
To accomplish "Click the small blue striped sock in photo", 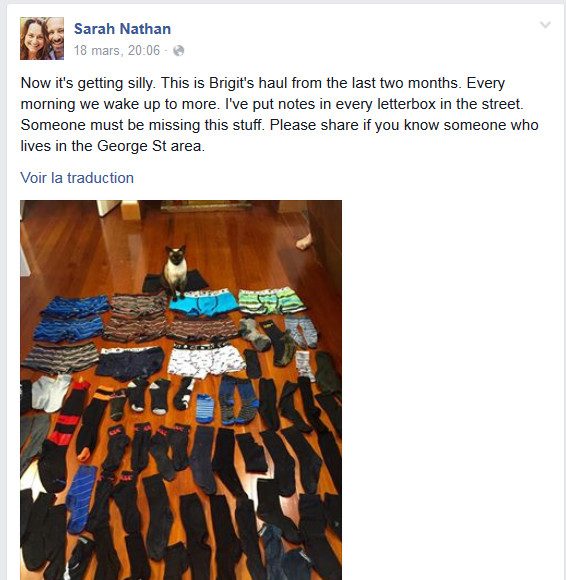I will (x=205, y=409).
